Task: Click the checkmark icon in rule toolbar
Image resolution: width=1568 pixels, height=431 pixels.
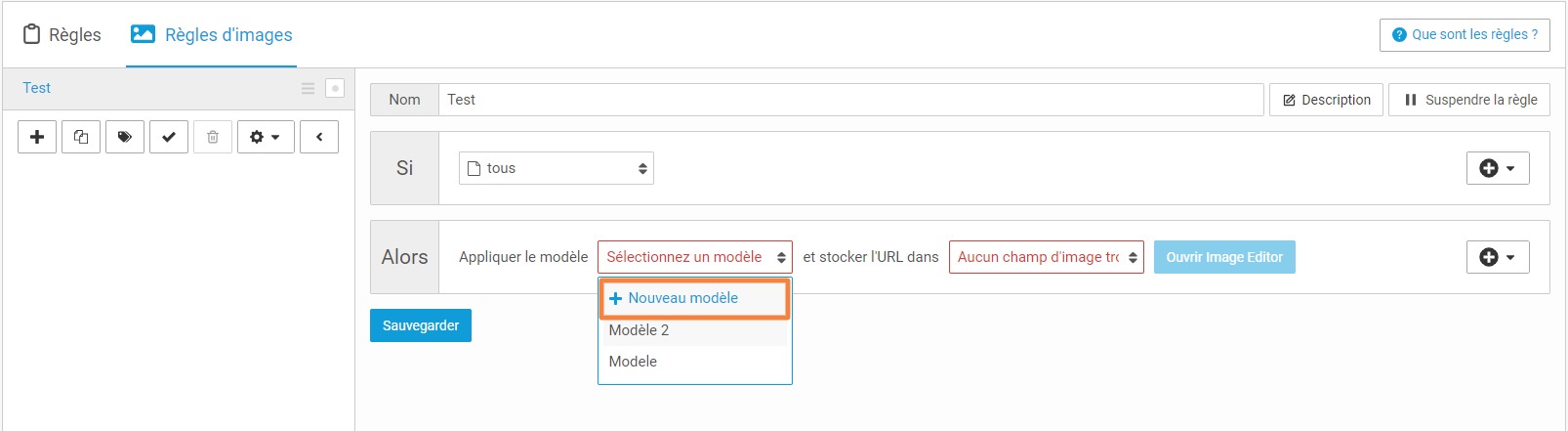Action: (169, 137)
